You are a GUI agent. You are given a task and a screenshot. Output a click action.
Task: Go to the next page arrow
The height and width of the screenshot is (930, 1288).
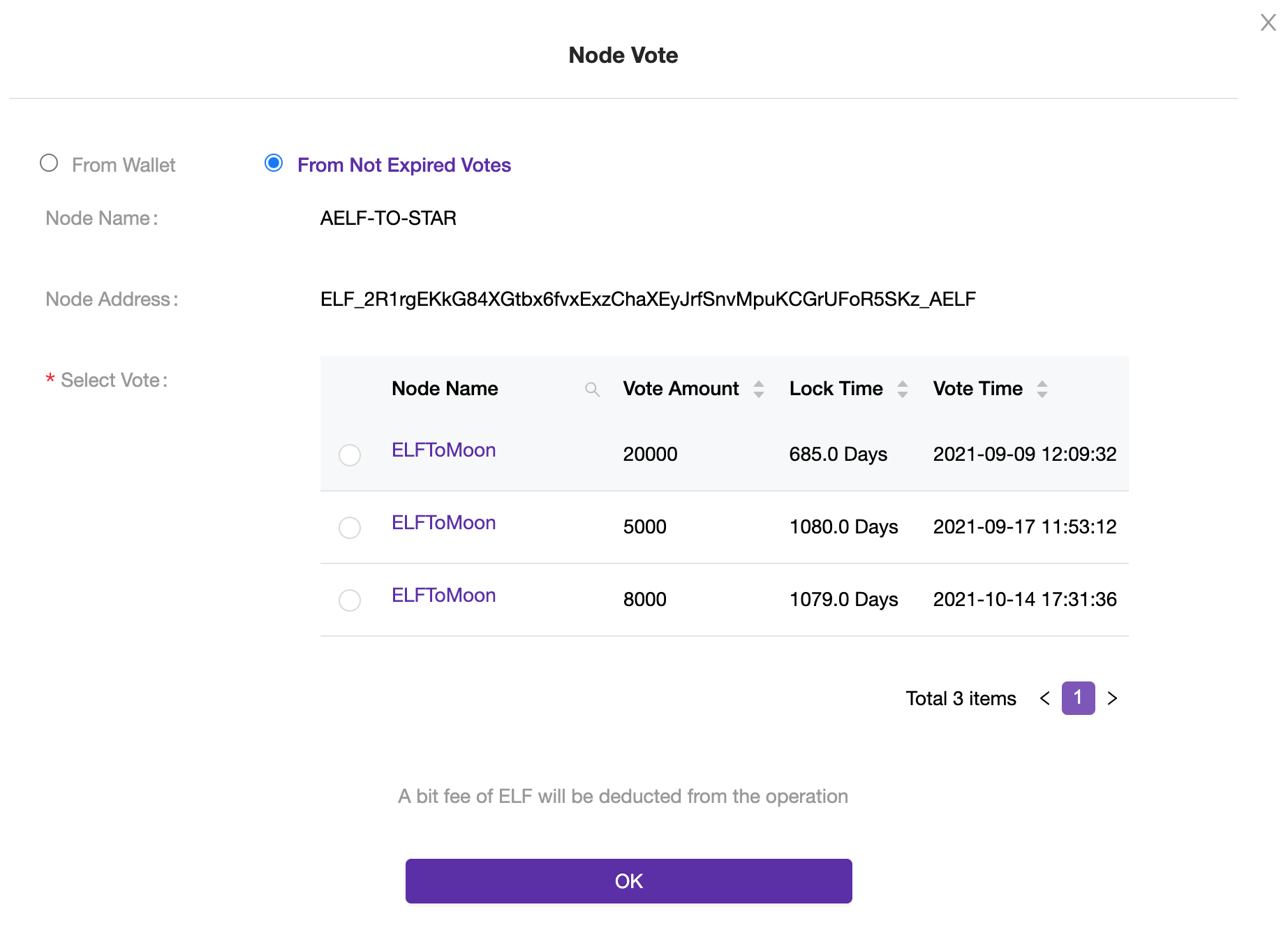(1112, 698)
